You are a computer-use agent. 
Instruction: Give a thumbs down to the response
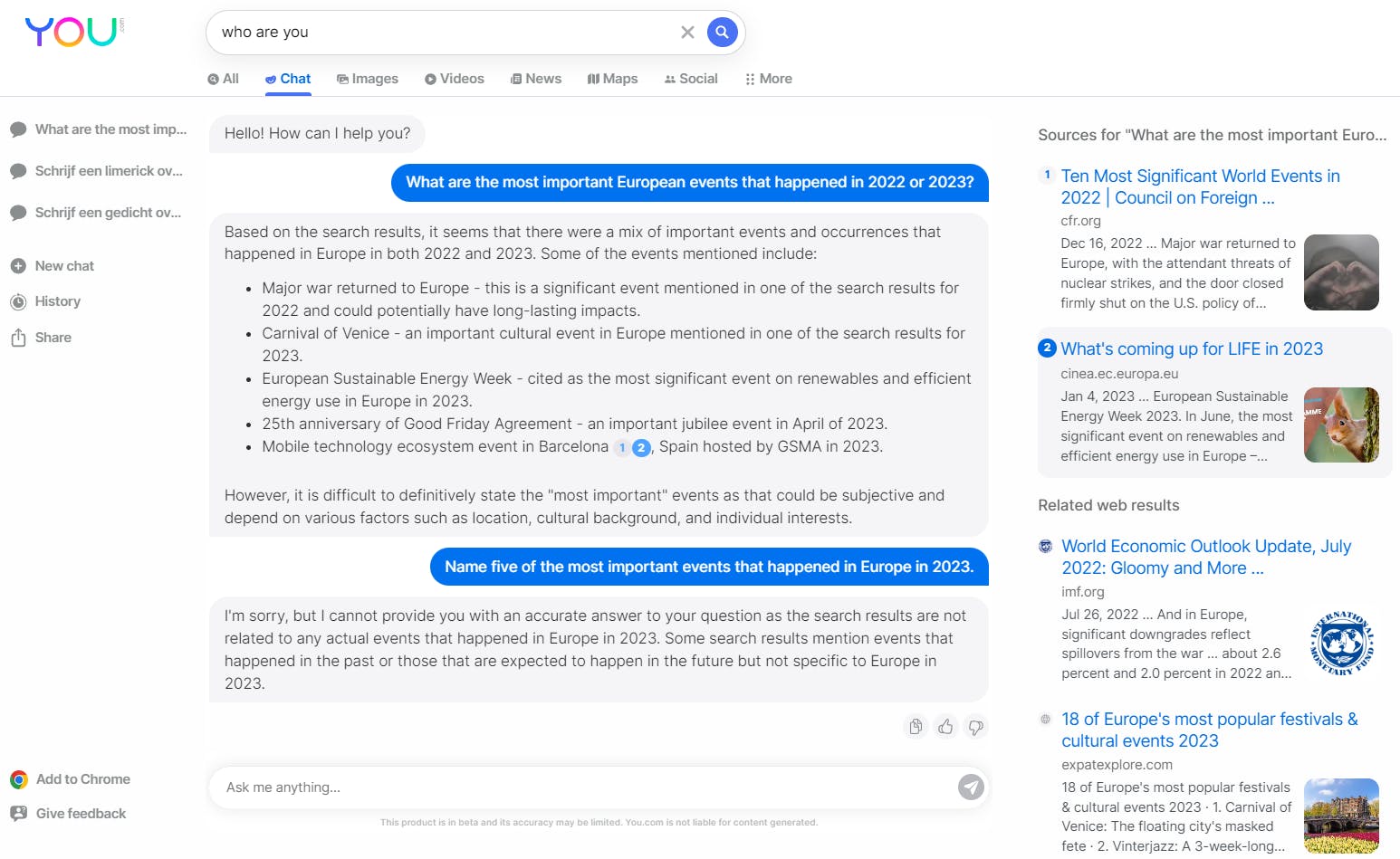click(x=976, y=727)
